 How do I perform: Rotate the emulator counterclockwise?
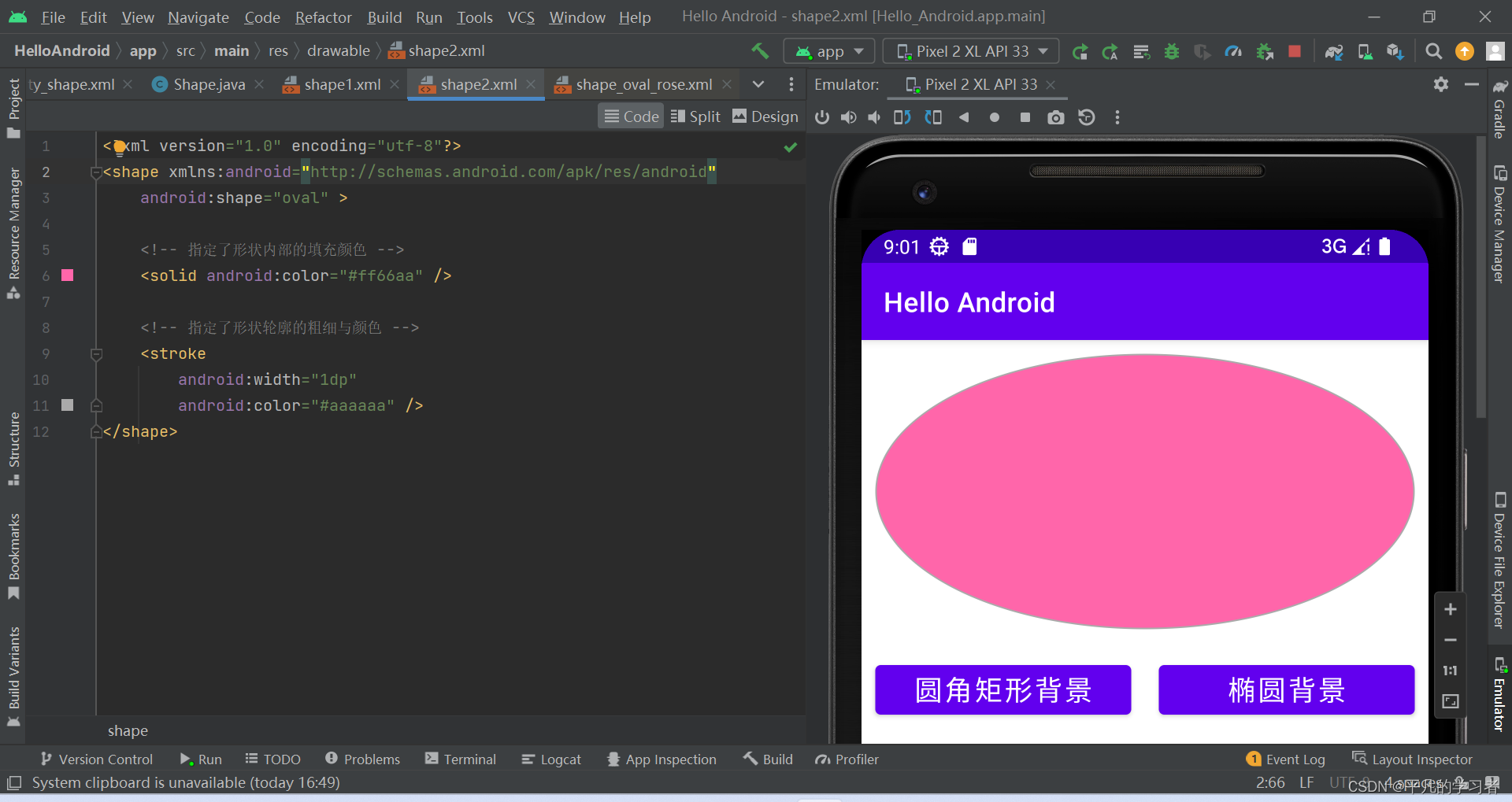[x=901, y=117]
